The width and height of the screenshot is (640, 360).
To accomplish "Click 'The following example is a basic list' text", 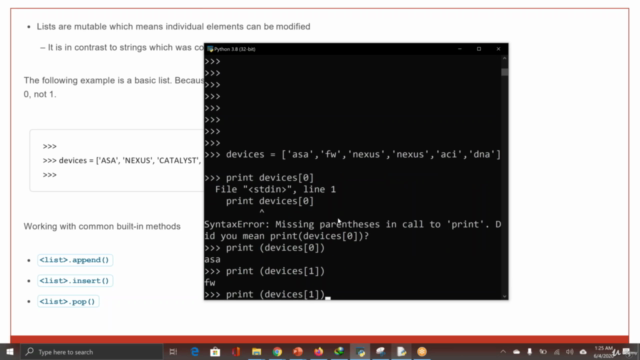I will 113,80.
